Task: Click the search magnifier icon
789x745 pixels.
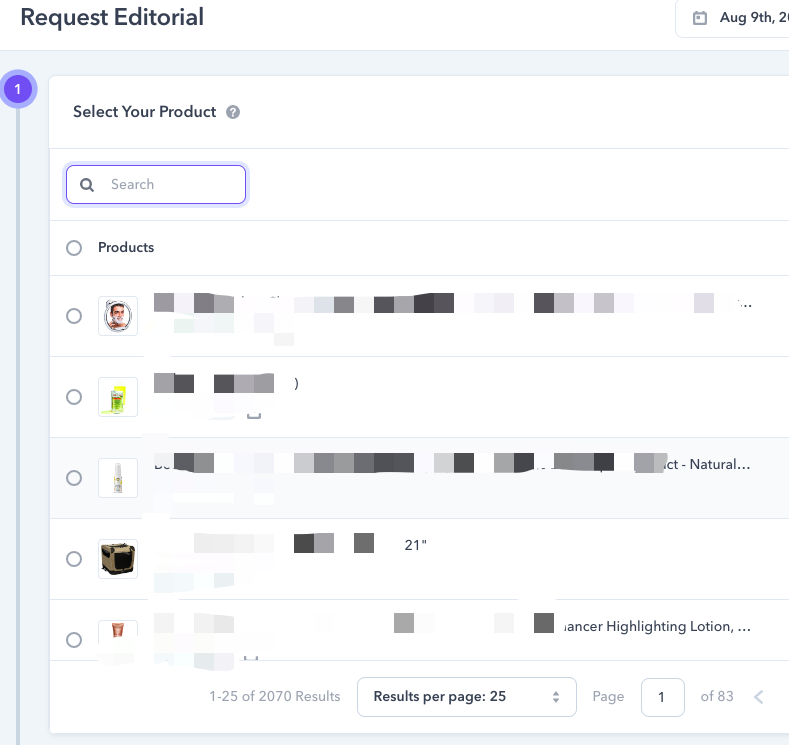Action: tap(87, 185)
